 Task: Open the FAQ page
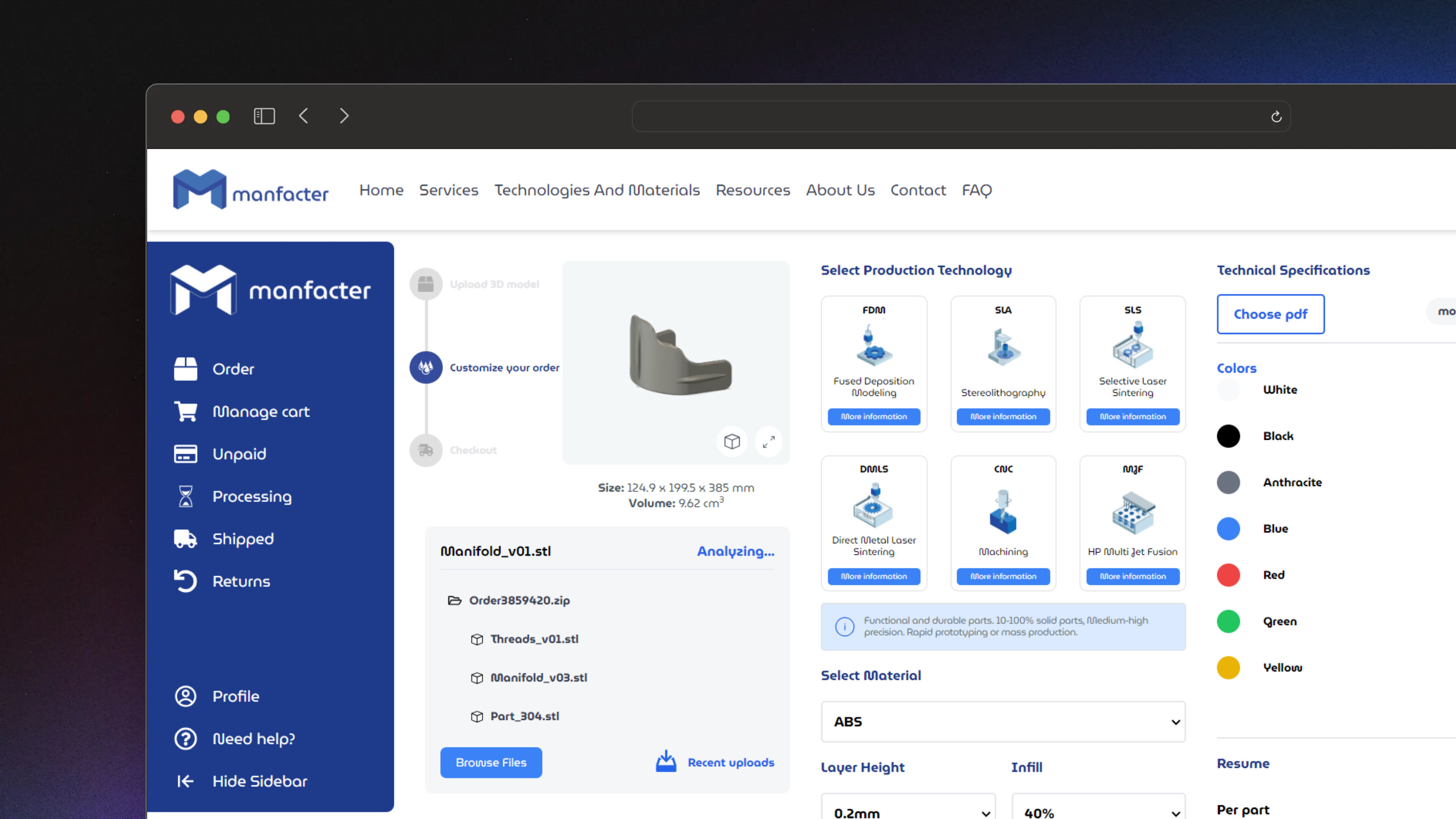[x=977, y=190]
